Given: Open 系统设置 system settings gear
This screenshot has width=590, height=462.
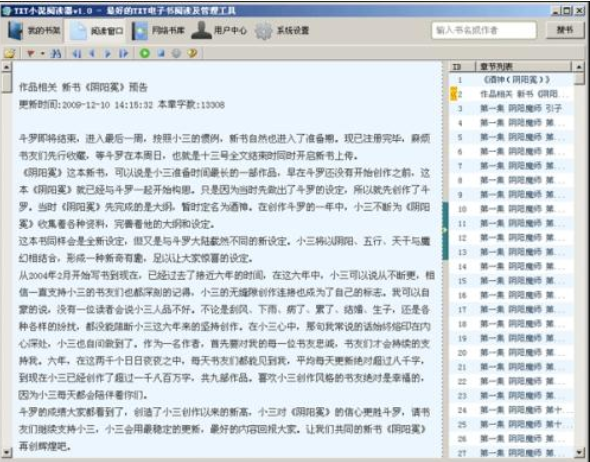Looking at the screenshot, I should pos(281,30).
